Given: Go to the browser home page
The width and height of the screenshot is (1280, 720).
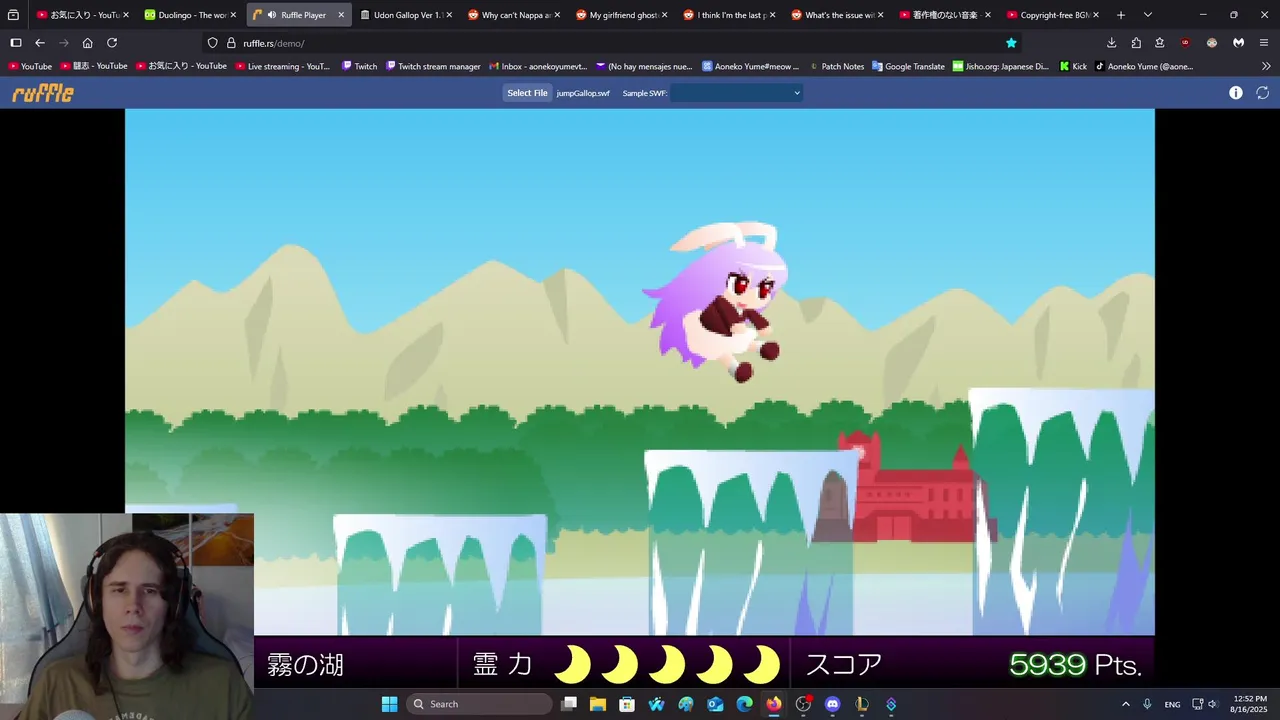Looking at the screenshot, I should pos(88,43).
